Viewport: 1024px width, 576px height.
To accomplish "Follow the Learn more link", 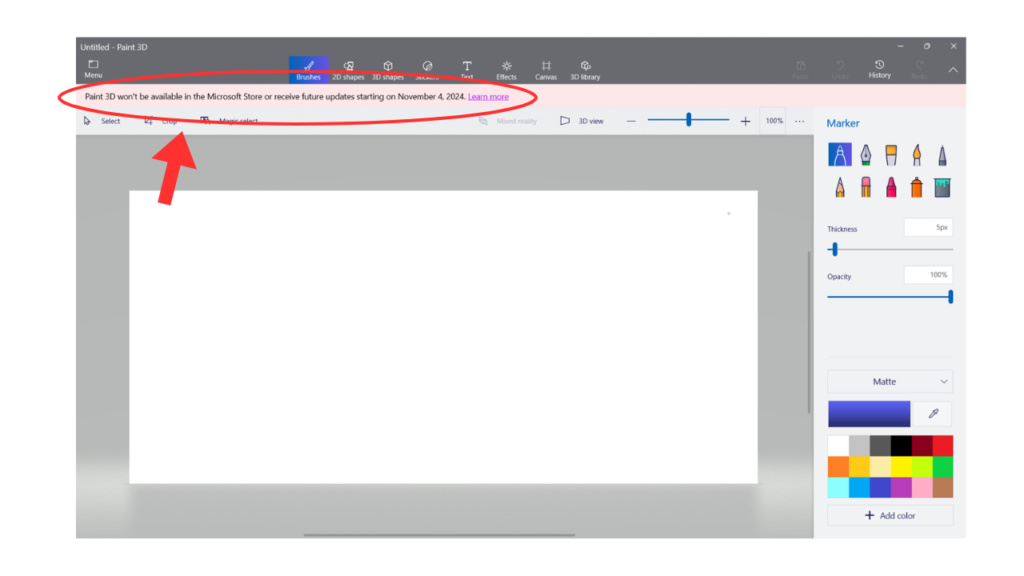I will coord(488,97).
